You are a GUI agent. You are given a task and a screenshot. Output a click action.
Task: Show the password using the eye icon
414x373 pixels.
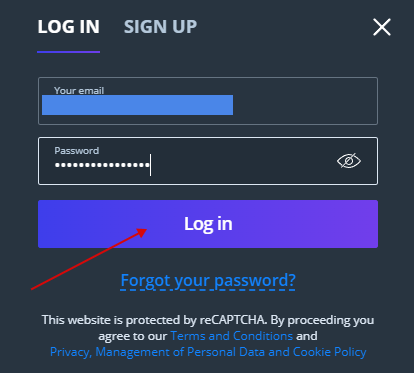(349, 161)
